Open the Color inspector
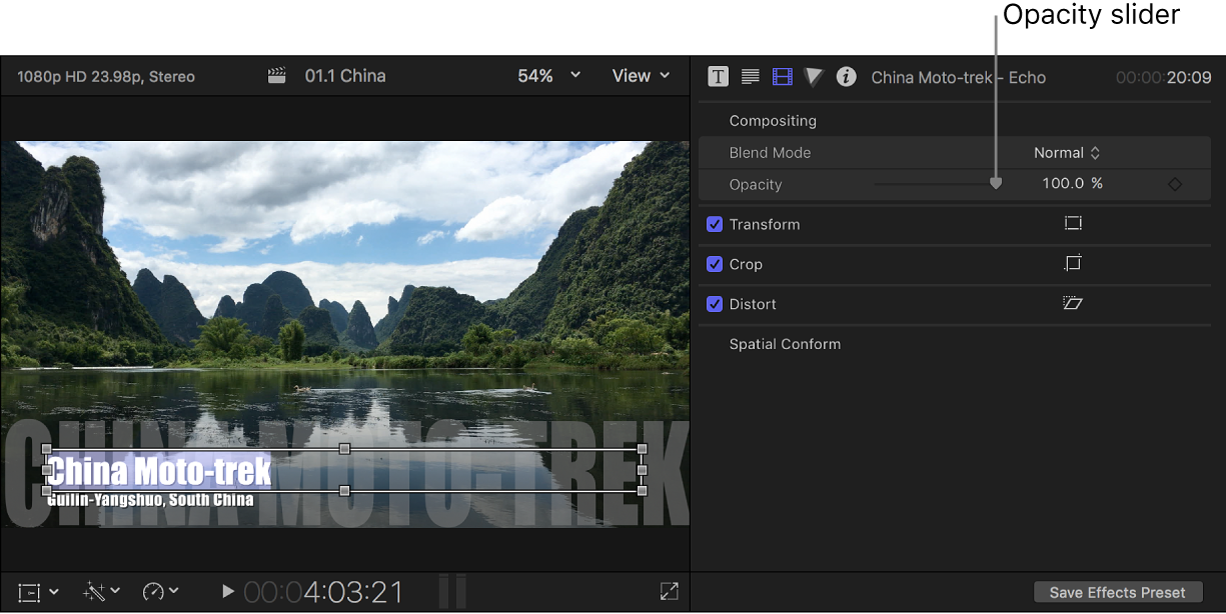 814,76
